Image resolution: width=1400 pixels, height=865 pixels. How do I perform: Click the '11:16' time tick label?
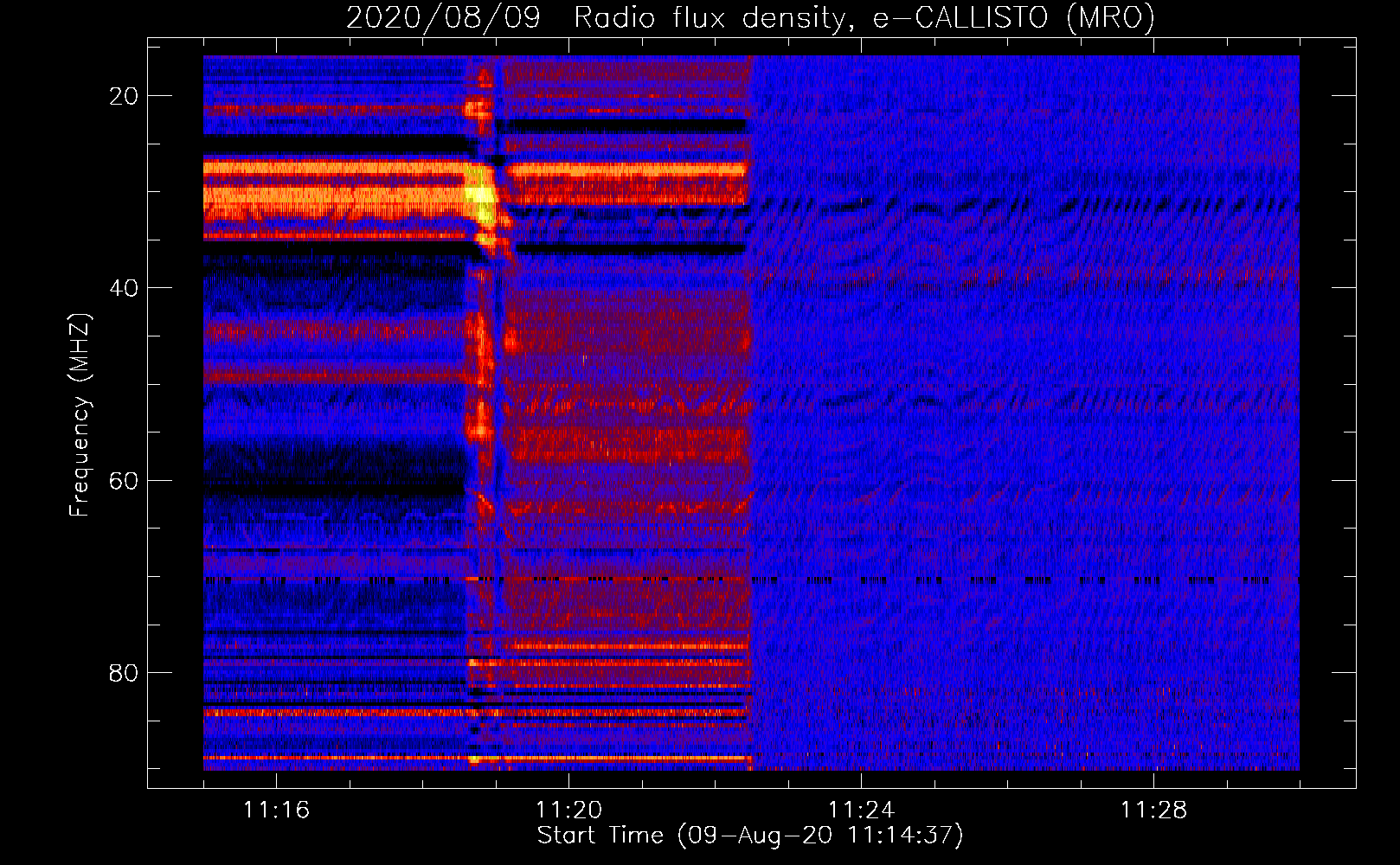coord(276,810)
